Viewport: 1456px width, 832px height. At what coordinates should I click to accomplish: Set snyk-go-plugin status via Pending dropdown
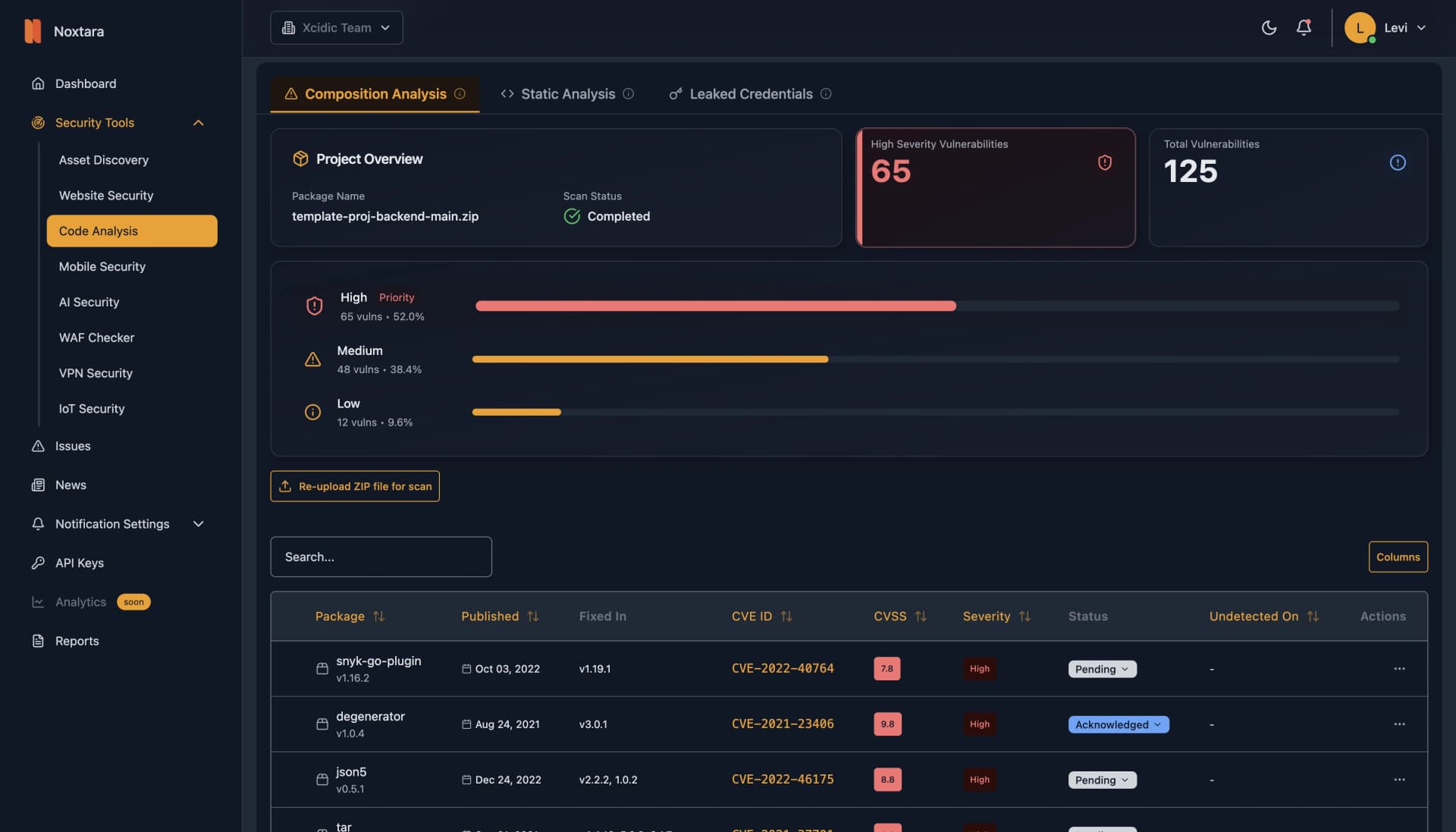[1101, 668]
